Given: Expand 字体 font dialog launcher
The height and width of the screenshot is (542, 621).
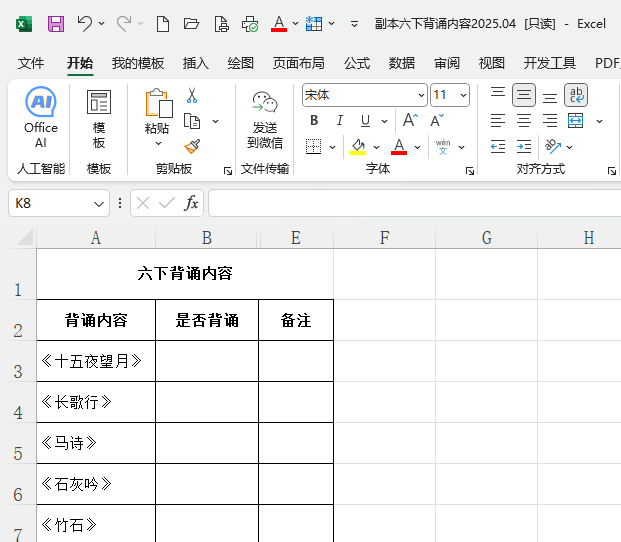Looking at the screenshot, I should click(x=470, y=171).
